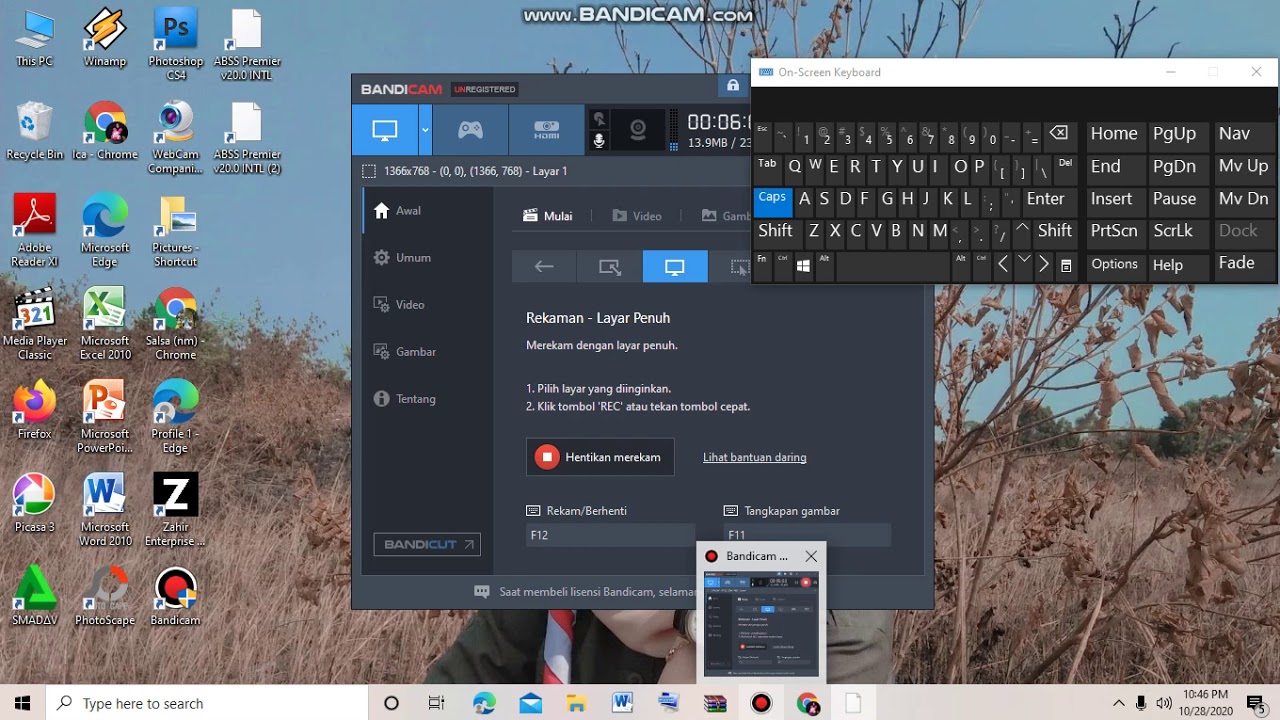Toggle the webcam overlay icon
The width and height of the screenshot is (1280, 720).
[638, 130]
